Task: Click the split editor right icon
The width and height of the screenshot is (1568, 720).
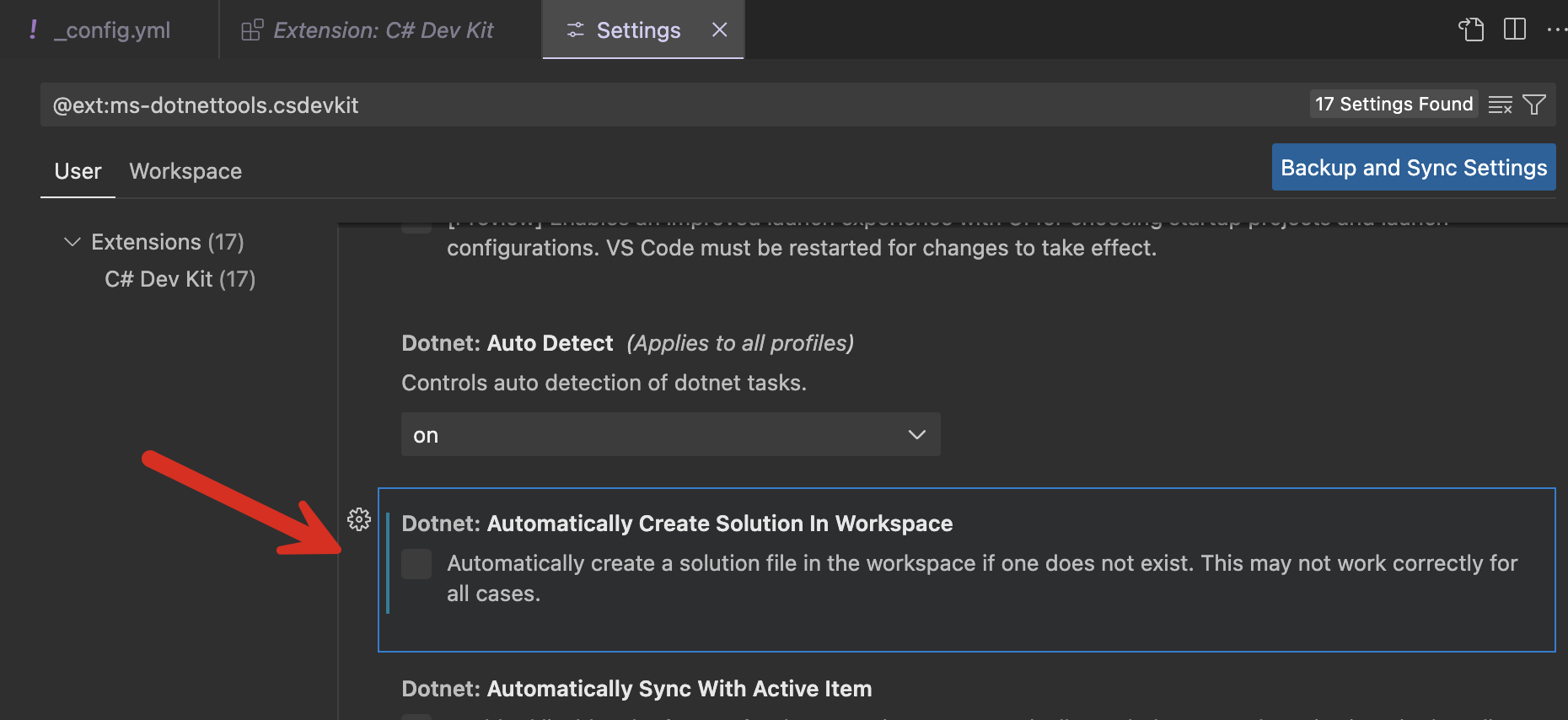Action: click(x=1514, y=30)
